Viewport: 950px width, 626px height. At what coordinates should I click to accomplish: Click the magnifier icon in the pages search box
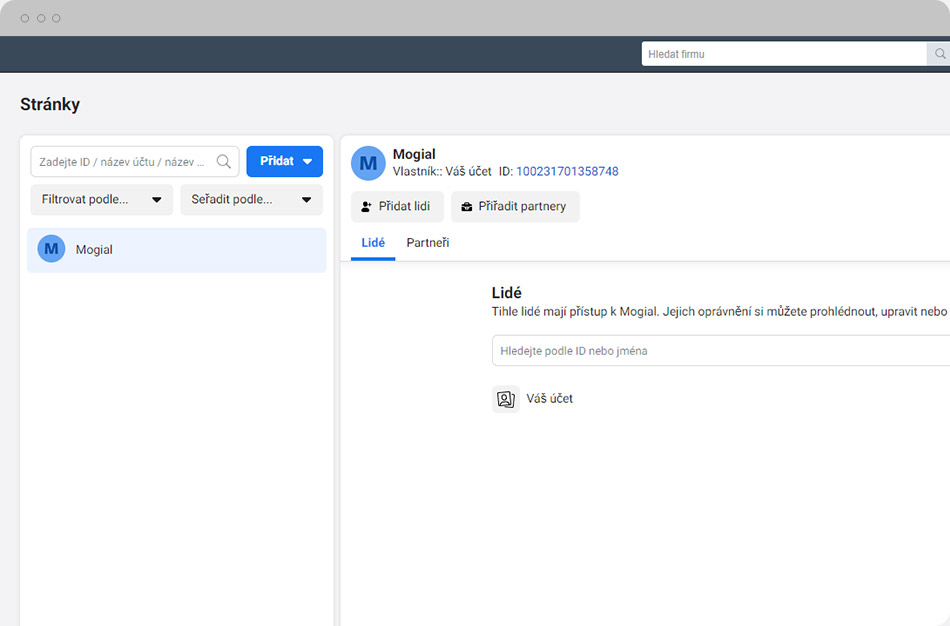pos(224,161)
